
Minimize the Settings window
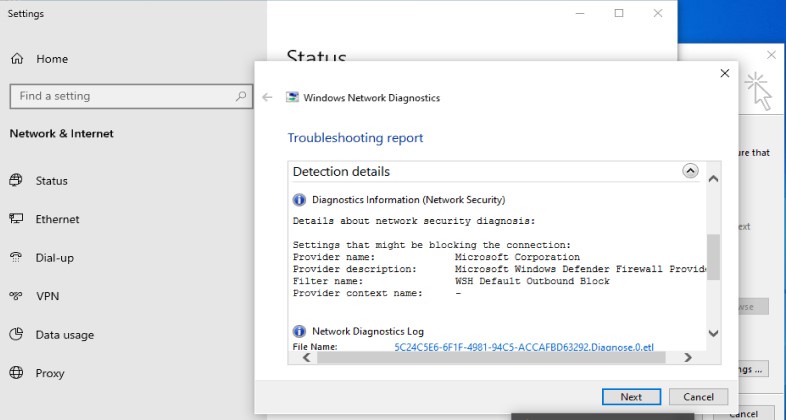580,14
